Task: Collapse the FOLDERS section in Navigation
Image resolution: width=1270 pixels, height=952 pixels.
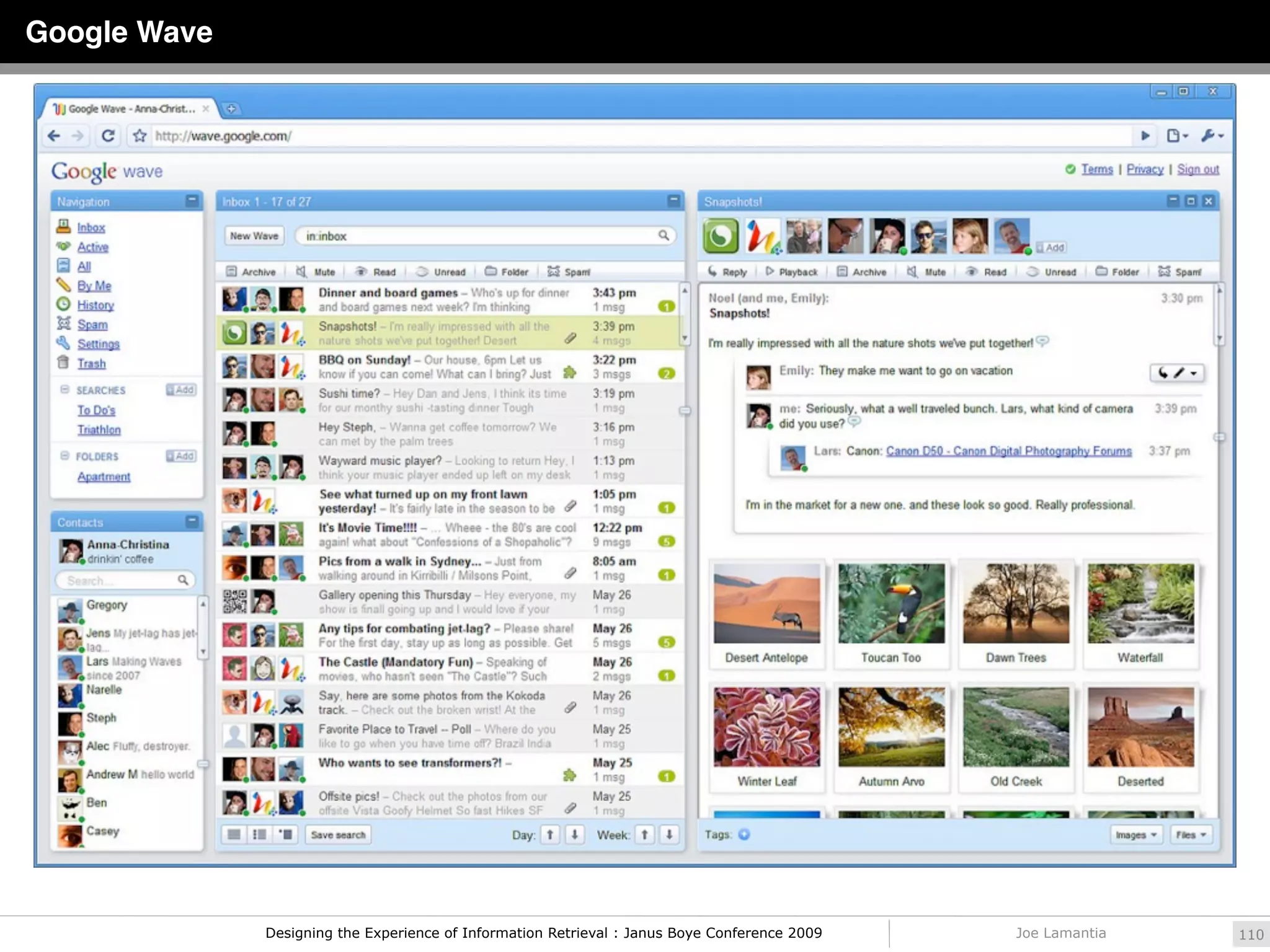Action: point(64,456)
